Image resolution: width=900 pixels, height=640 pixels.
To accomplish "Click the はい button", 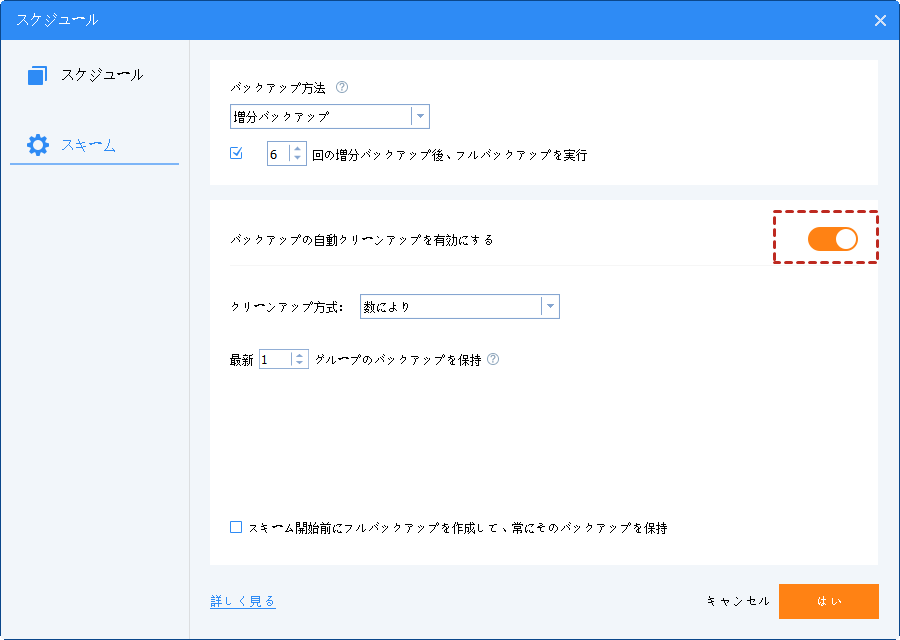I will point(828,601).
